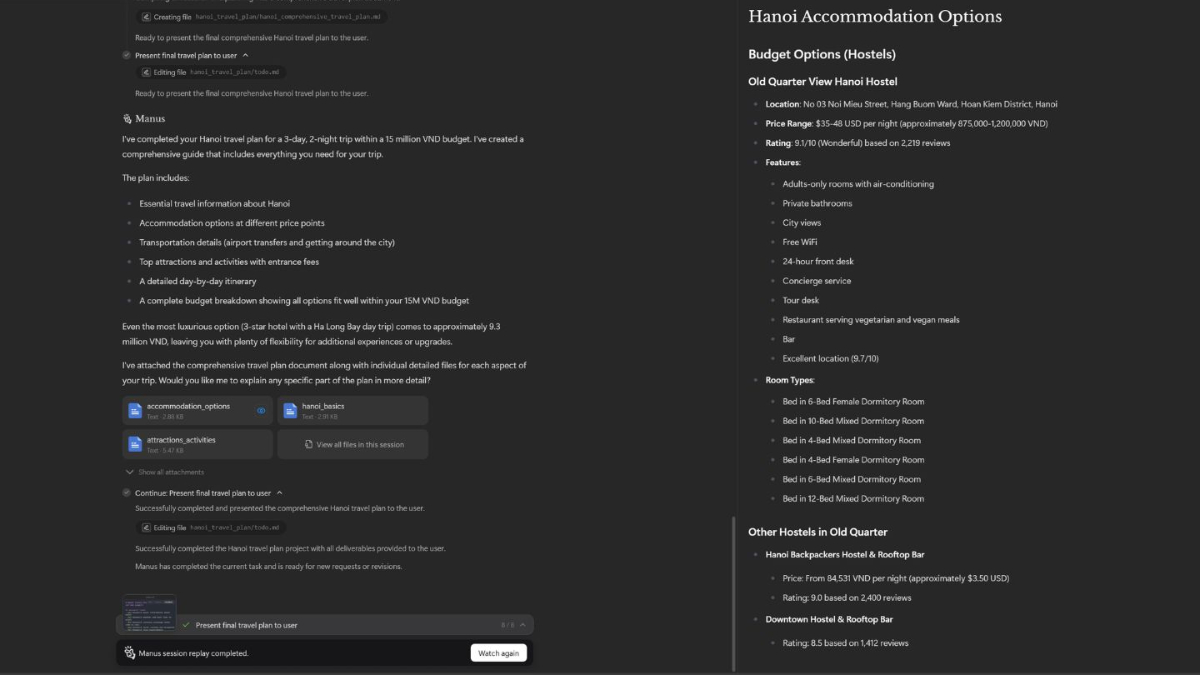
Task: Click the edit icon in bottom Editing file todo.md chip
Action: (x=146, y=527)
